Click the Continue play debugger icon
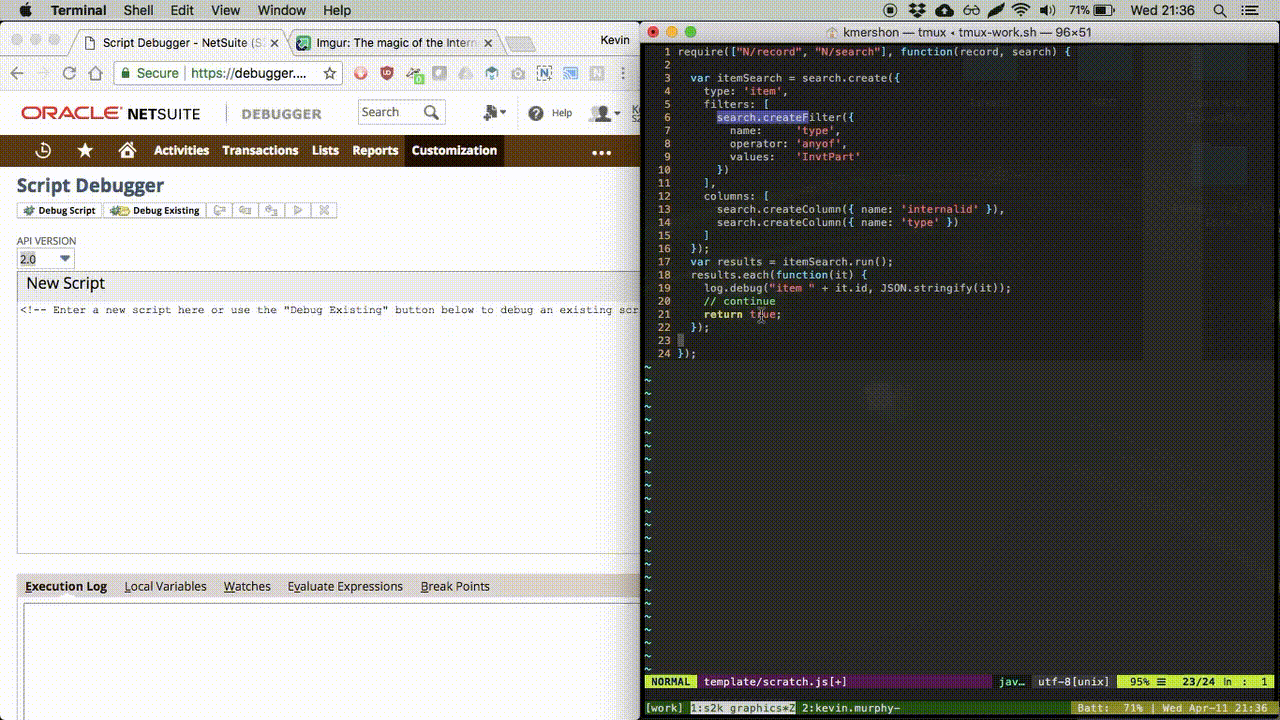The width and height of the screenshot is (1280, 720). coord(298,210)
